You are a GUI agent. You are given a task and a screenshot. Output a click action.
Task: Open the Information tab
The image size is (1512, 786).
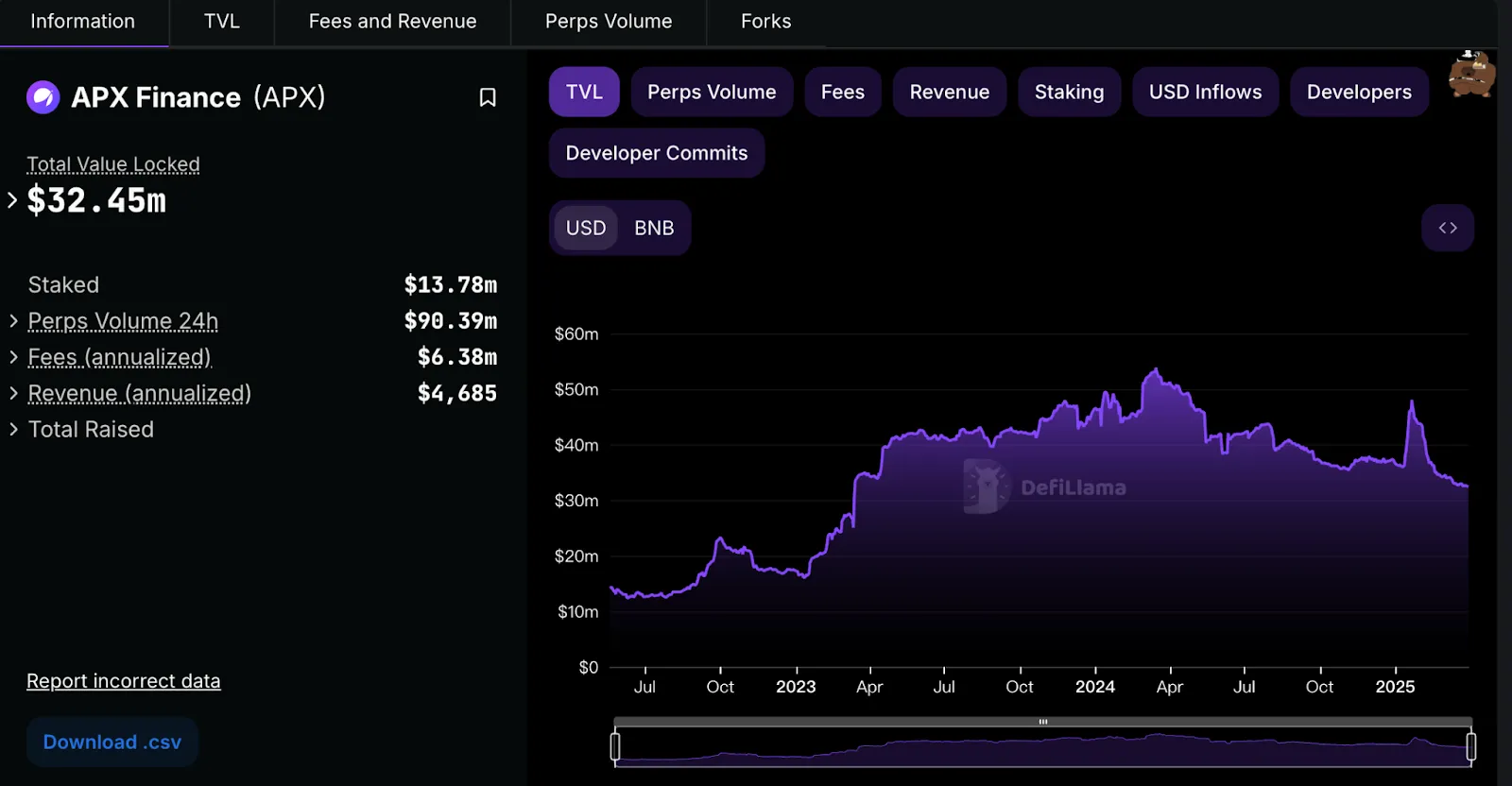(x=83, y=22)
